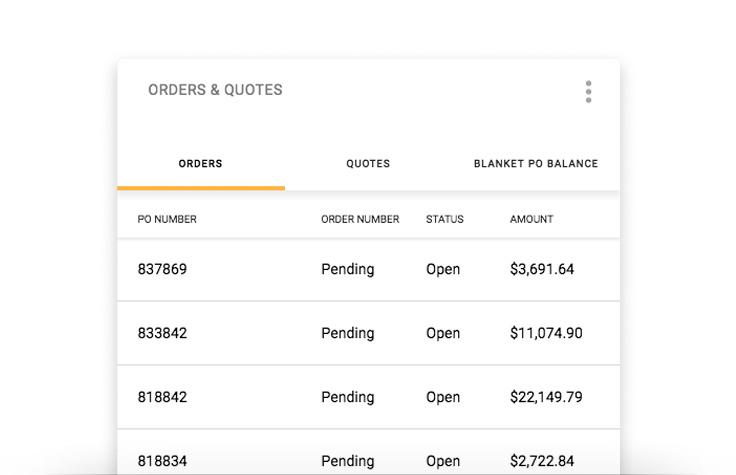
Task: Switch to the Orders tab
Action: coord(200,164)
